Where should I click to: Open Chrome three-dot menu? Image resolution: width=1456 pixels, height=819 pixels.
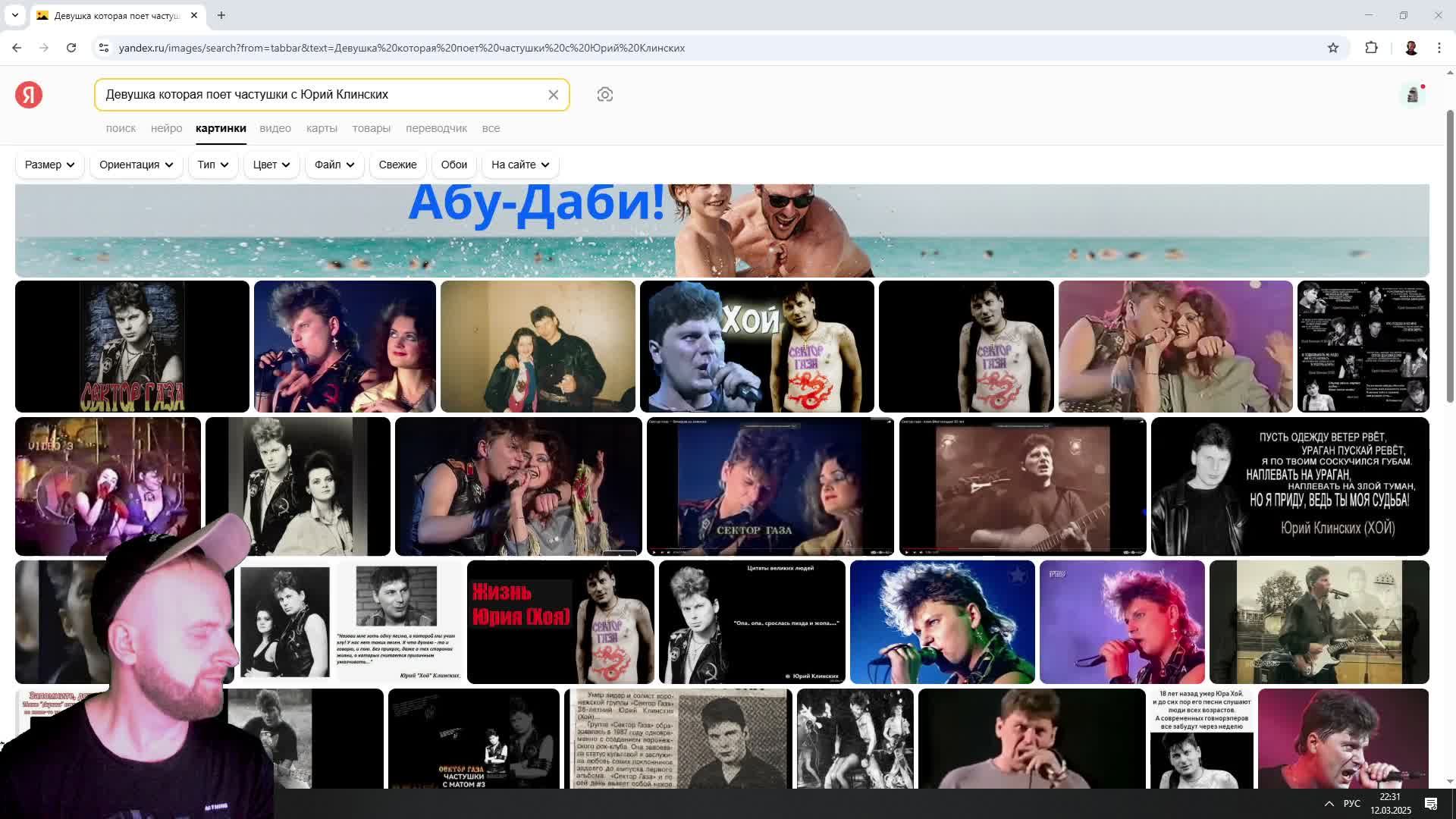coord(1439,48)
